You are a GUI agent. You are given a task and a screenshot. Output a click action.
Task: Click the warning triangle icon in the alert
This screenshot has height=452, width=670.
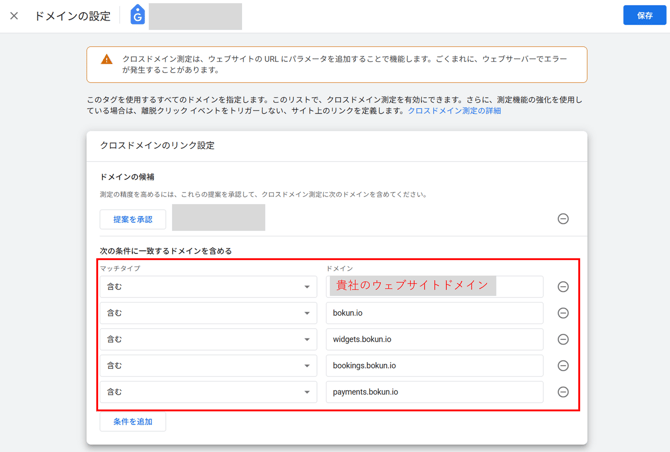pyautogui.click(x=107, y=60)
